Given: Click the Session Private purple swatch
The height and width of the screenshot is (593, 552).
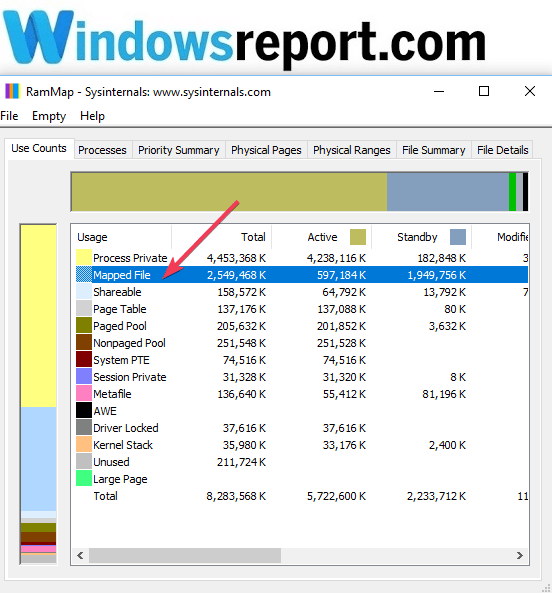Looking at the screenshot, I should (84, 376).
